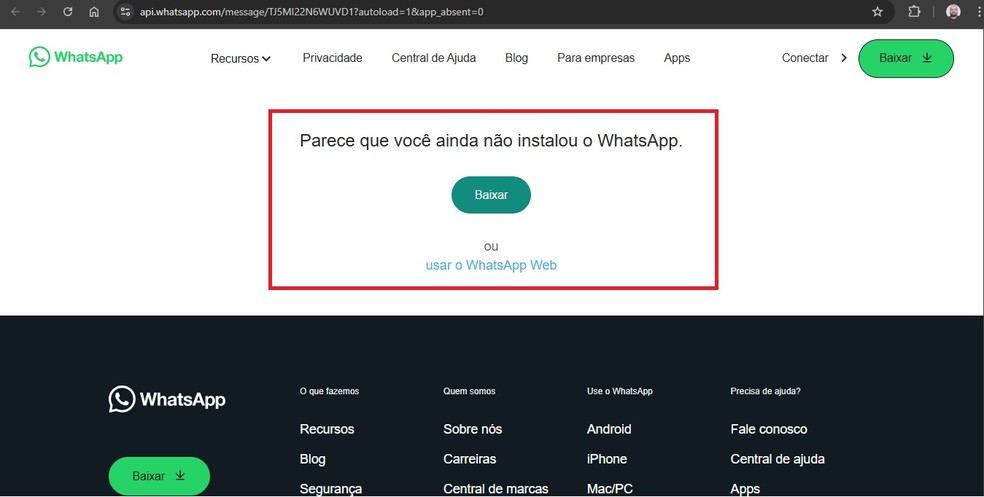This screenshot has height=497, width=984.
Task: Open the browser extensions puzzle icon
Action: (x=914, y=12)
